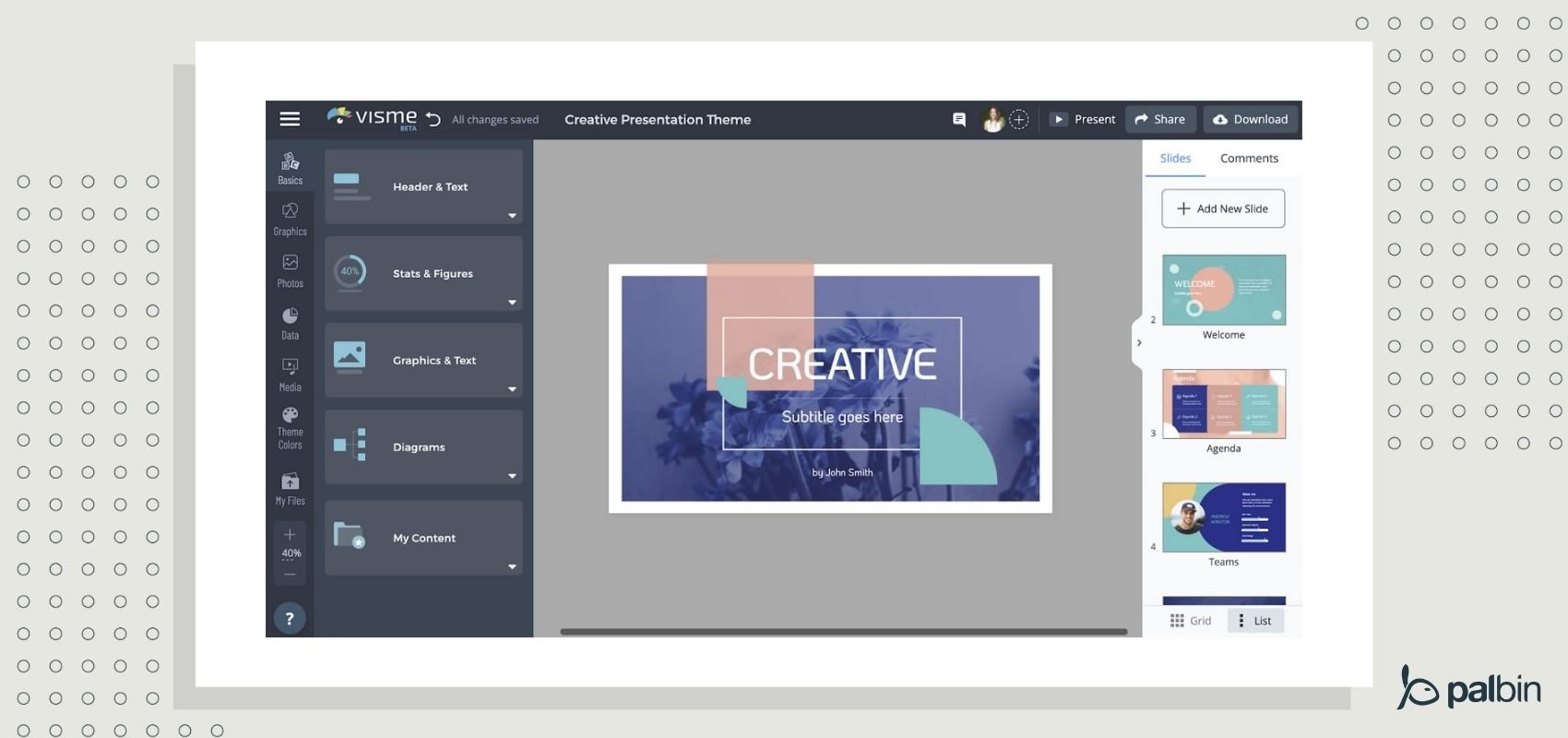Image resolution: width=1568 pixels, height=738 pixels.
Task: Collapse the slides panel with arrow
Action: pos(1139,342)
